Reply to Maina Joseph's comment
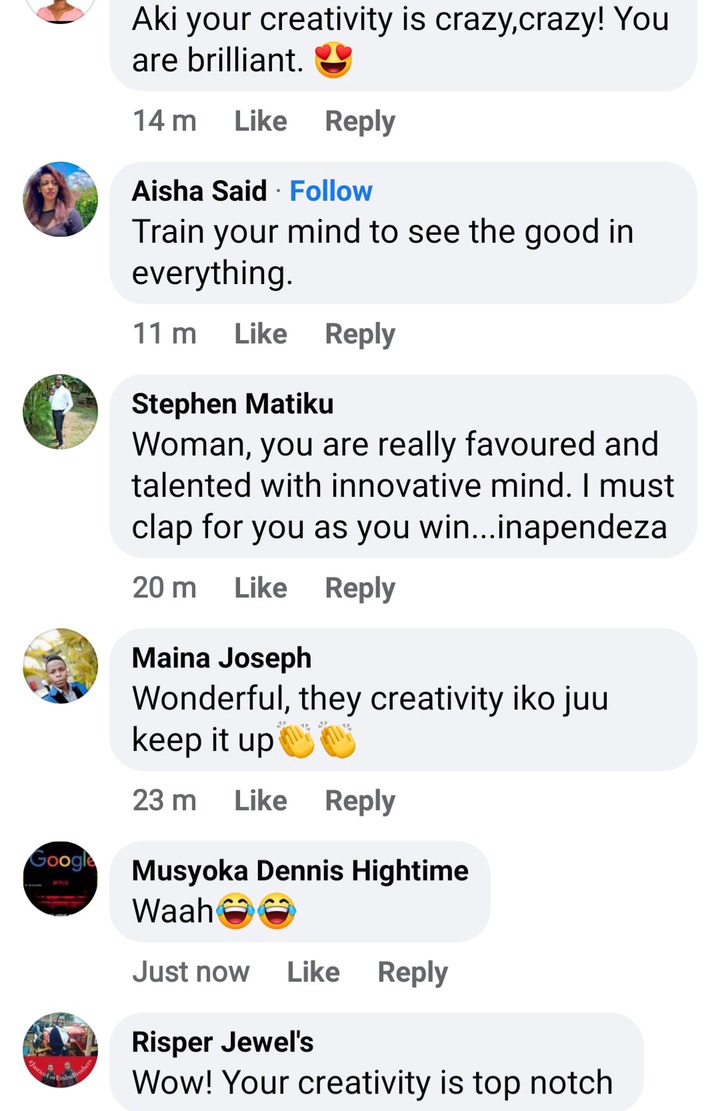Screen dimensions: 720x1111 (x=360, y=801)
